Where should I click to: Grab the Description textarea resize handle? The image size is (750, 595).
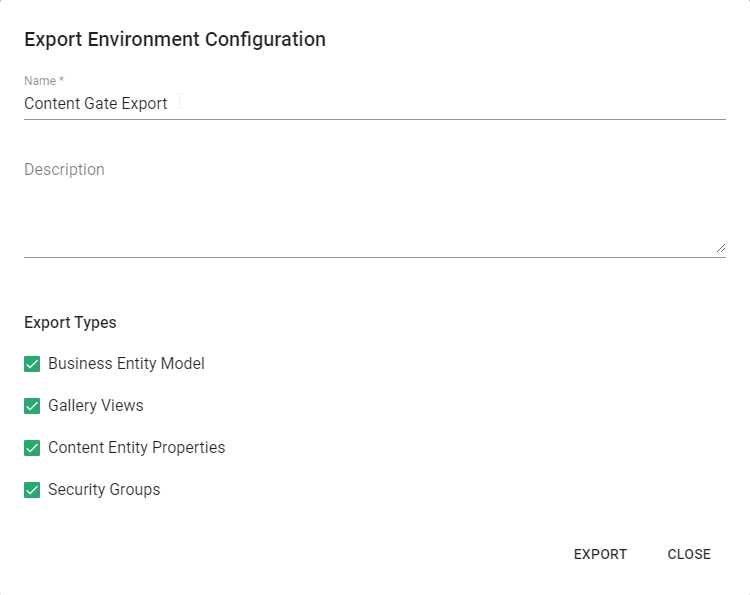pos(720,247)
